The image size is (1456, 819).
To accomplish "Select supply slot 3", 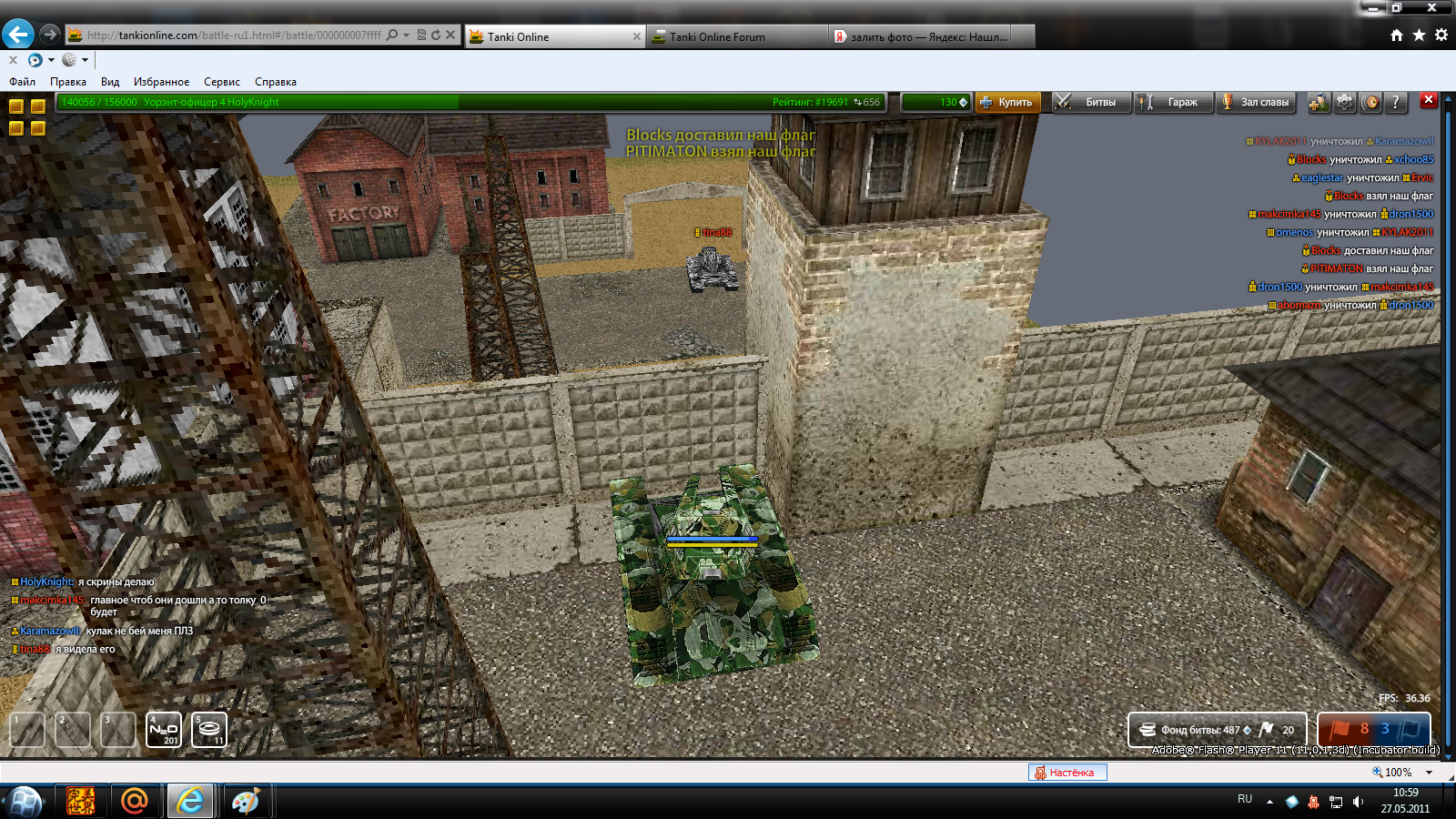I will point(118,730).
